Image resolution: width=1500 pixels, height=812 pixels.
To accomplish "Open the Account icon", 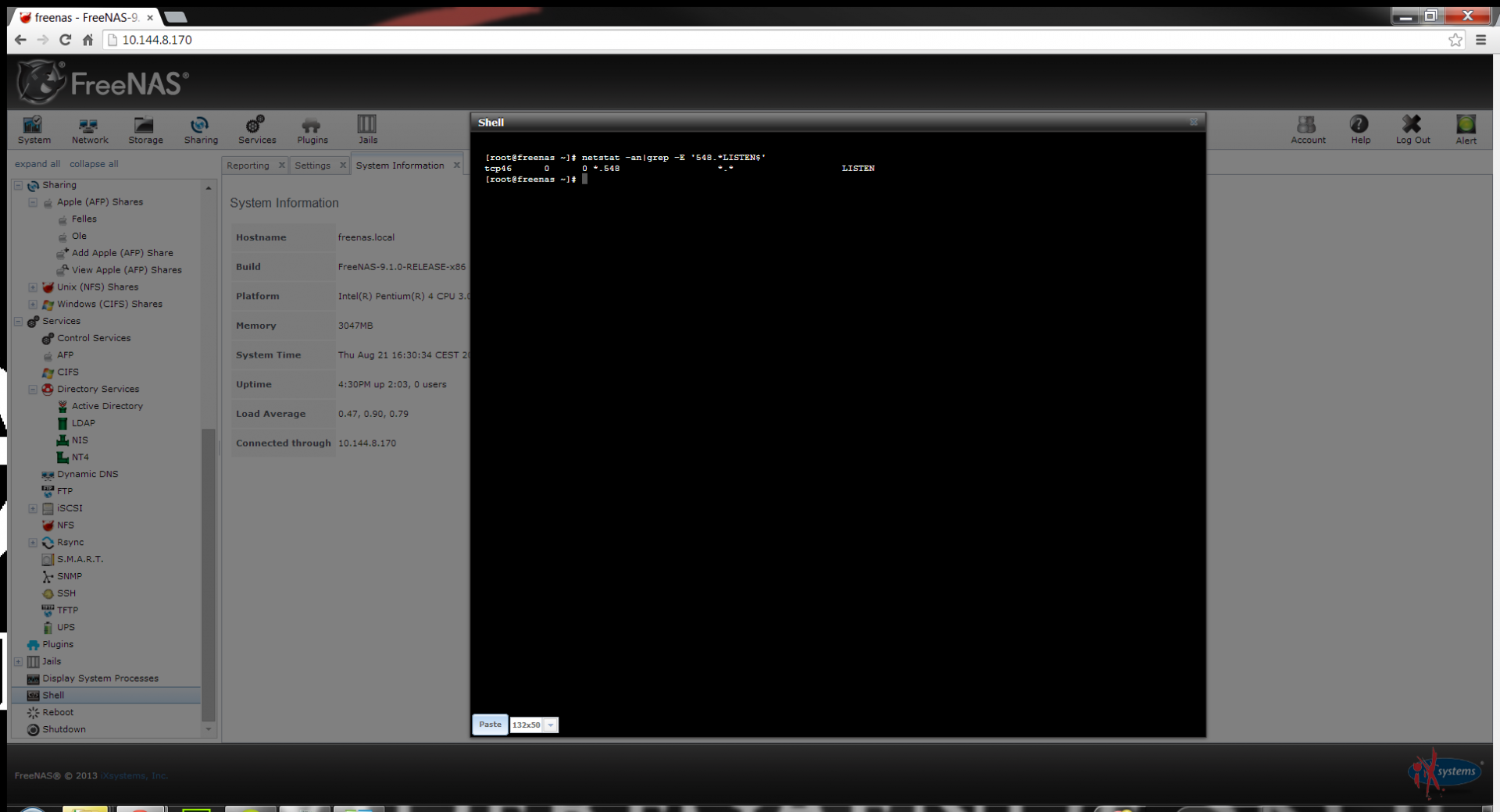I will coord(1308,130).
